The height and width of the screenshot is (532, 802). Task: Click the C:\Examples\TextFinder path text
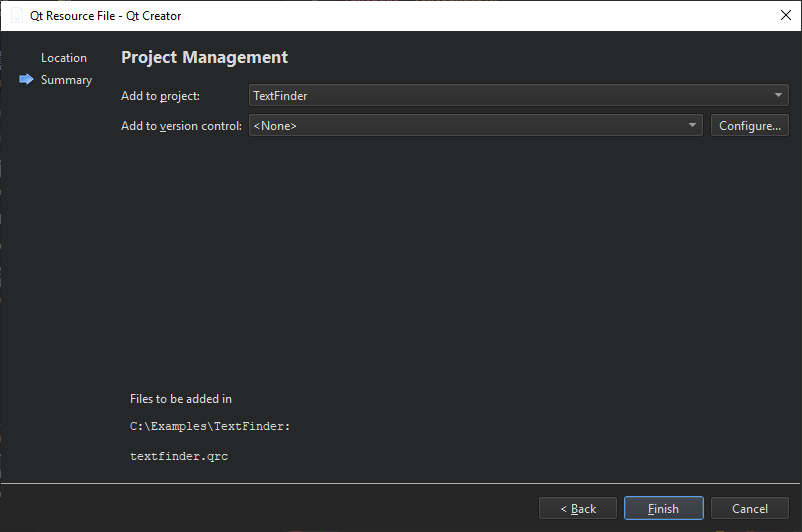(210, 426)
